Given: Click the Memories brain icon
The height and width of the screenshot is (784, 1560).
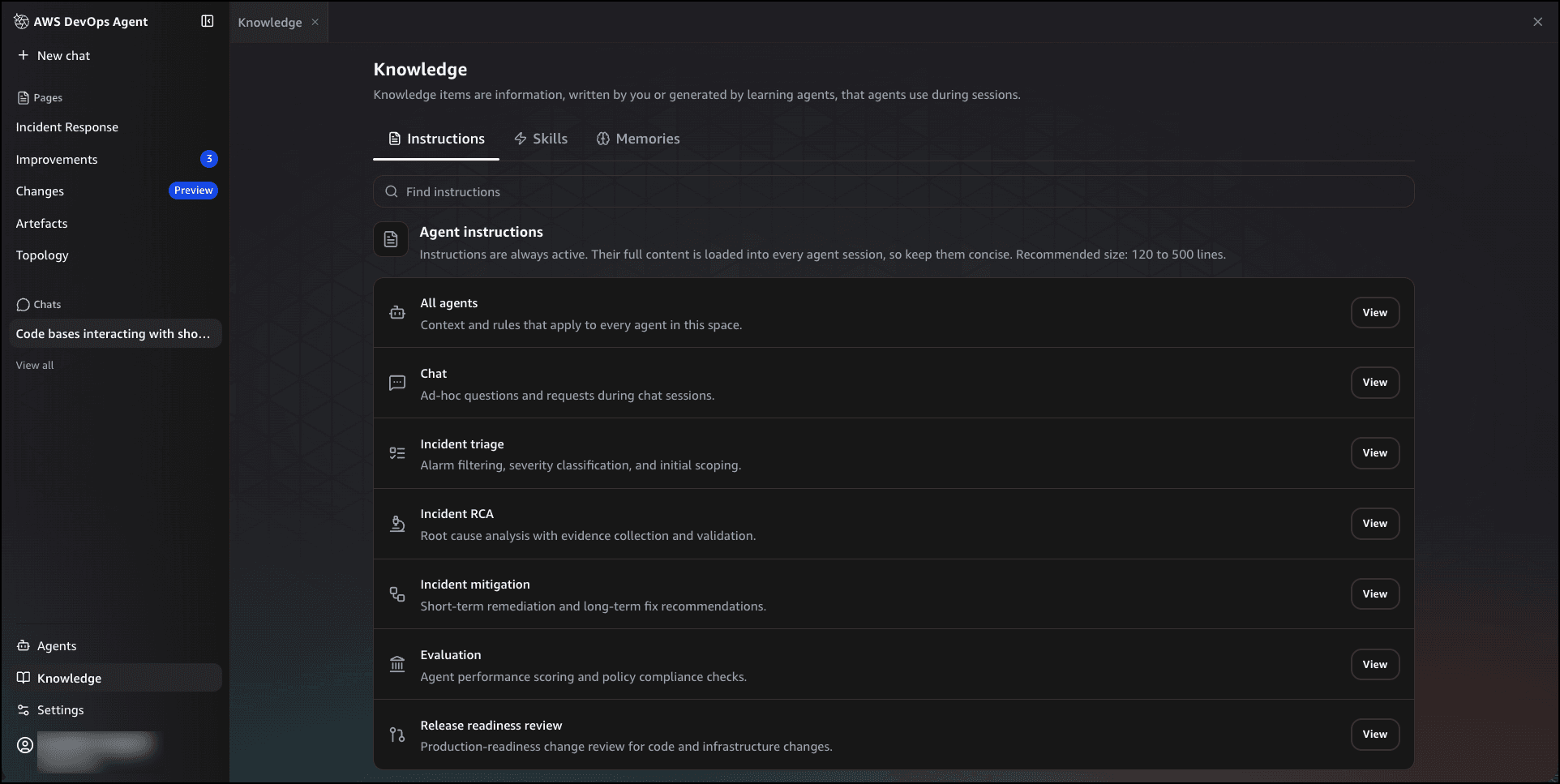Looking at the screenshot, I should [603, 139].
